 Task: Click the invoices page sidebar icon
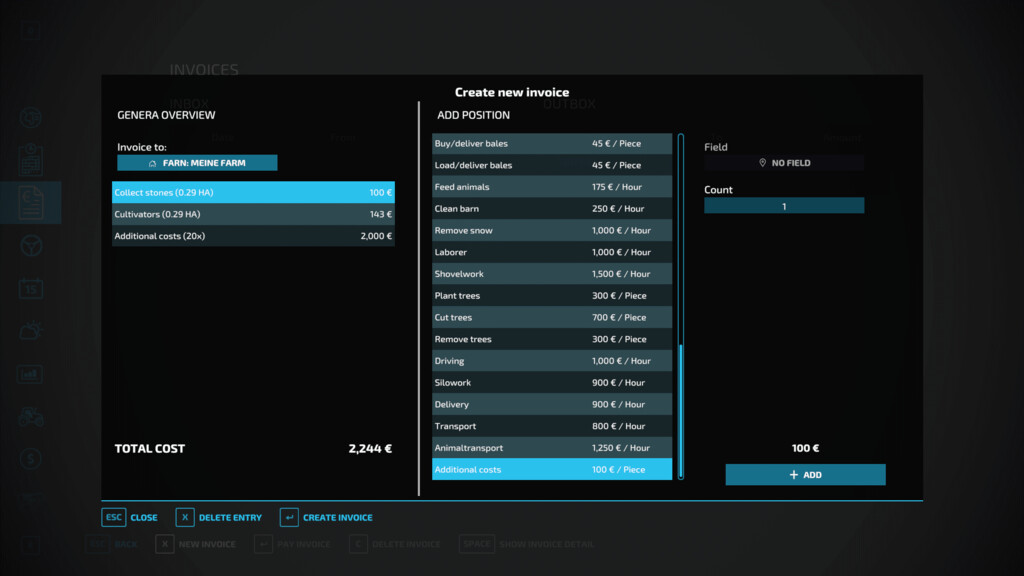coord(31,202)
